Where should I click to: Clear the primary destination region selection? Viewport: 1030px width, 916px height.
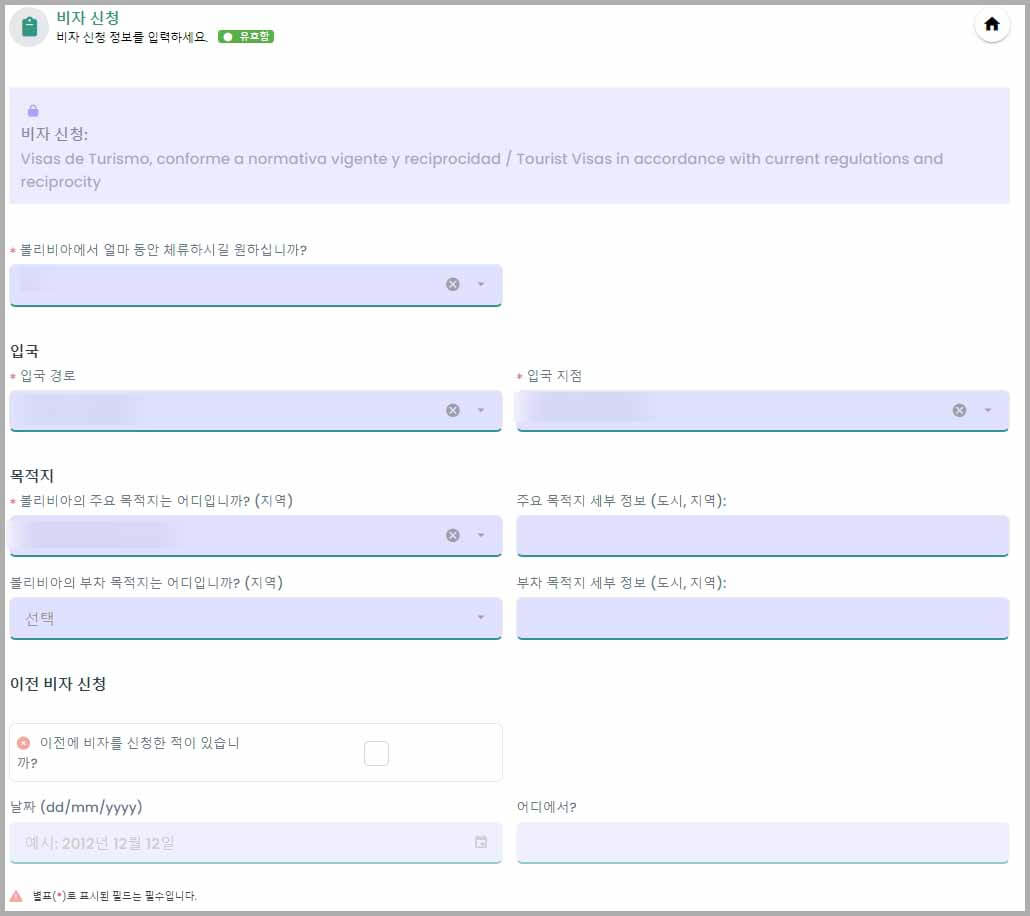pos(455,535)
